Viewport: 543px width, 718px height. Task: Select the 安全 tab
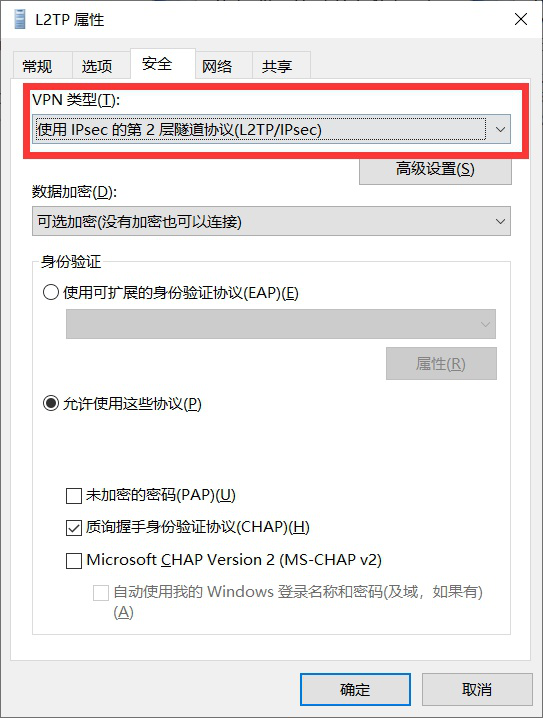pos(157,63)
